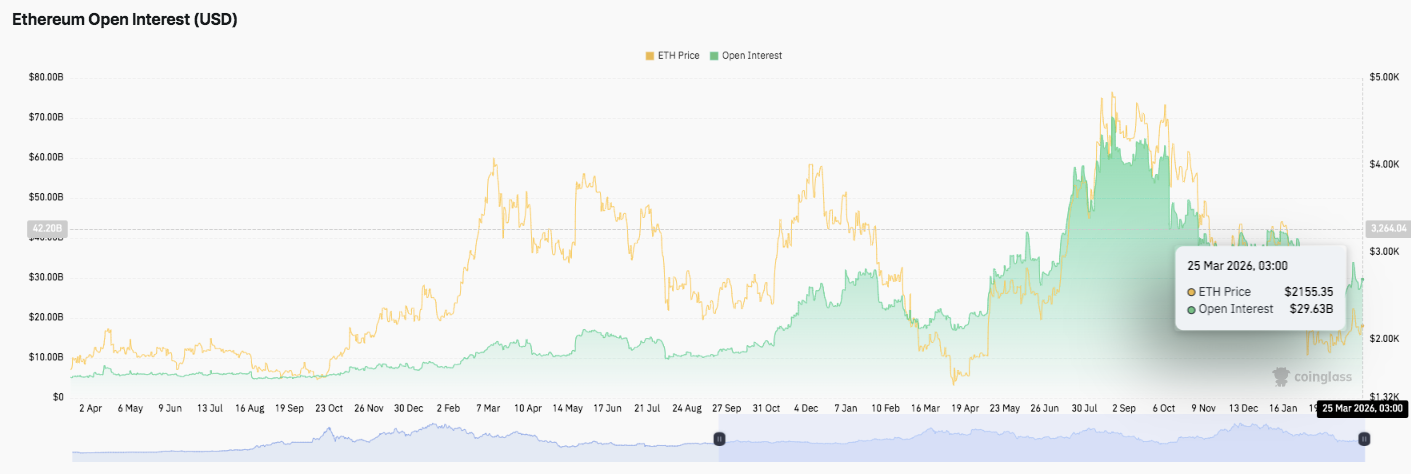The image size is (1411, 474).
Task: Click the 3,264.04 price marker on right axis
Action: coord(1386,229)
